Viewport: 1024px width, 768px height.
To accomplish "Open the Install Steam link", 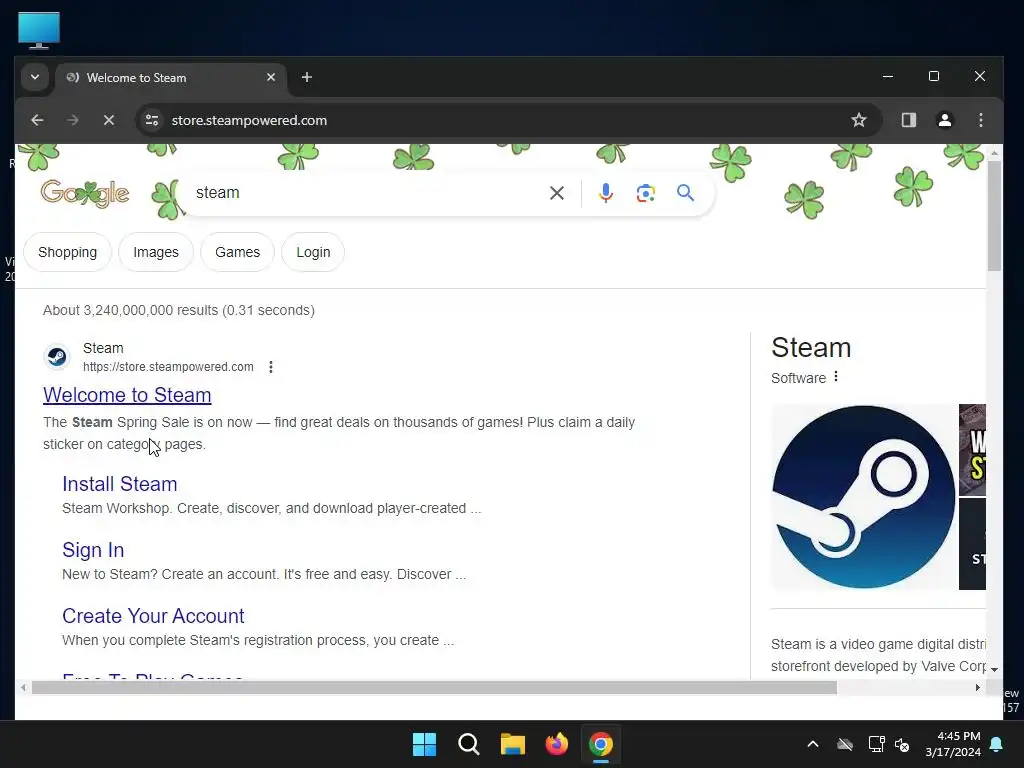I will pos(120,484).
